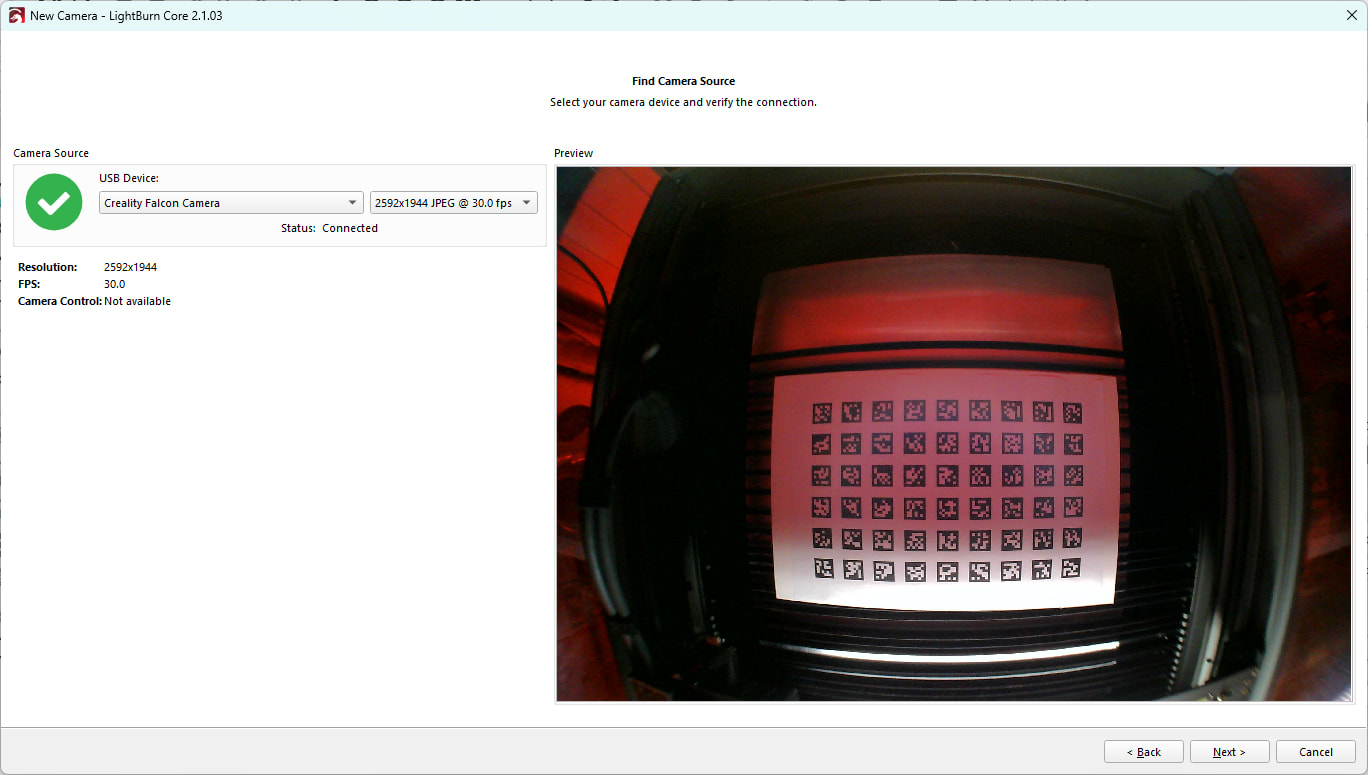Close the New Camera window
Image resolution: width=1368 pixels, height=775 pixels.
(x=1352, y=16)
